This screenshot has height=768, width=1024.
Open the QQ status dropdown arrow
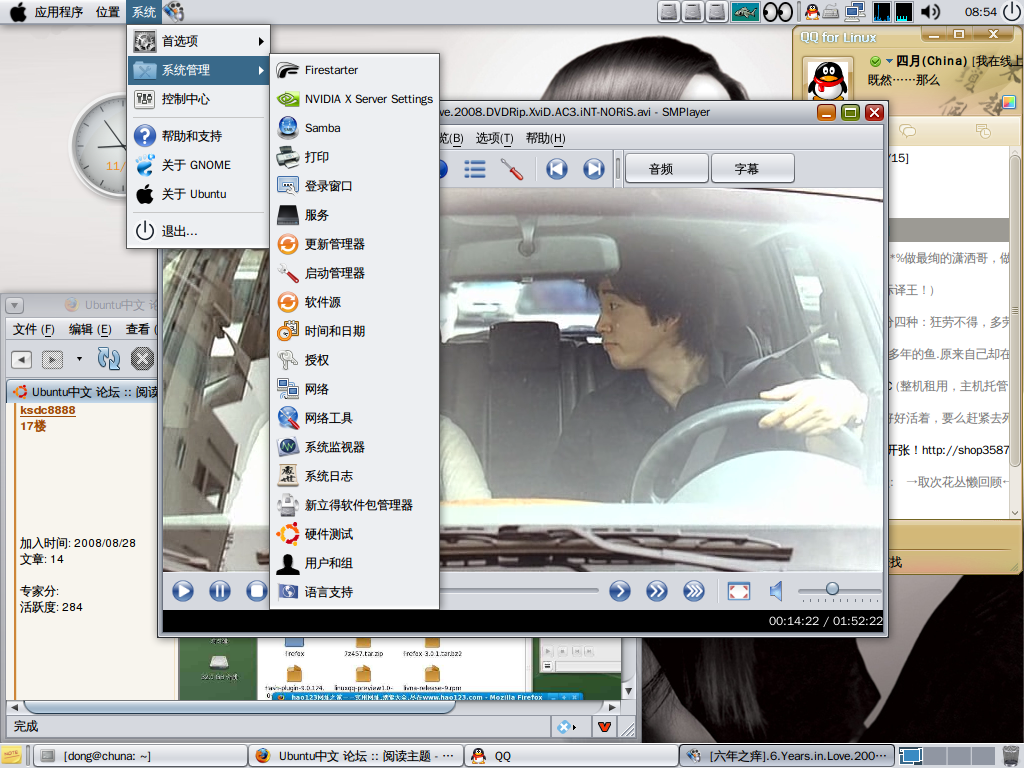[x=889, y=61]
